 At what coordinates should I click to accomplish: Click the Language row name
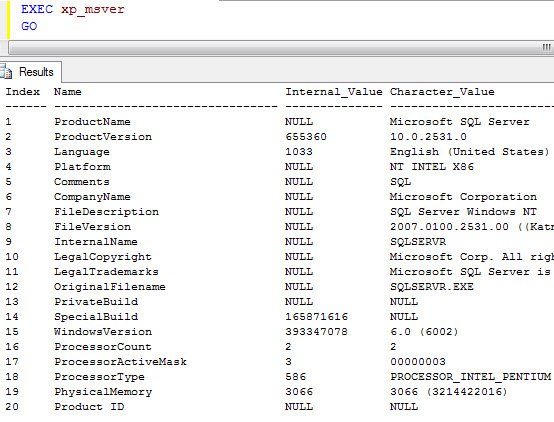(x=82, y=152)
